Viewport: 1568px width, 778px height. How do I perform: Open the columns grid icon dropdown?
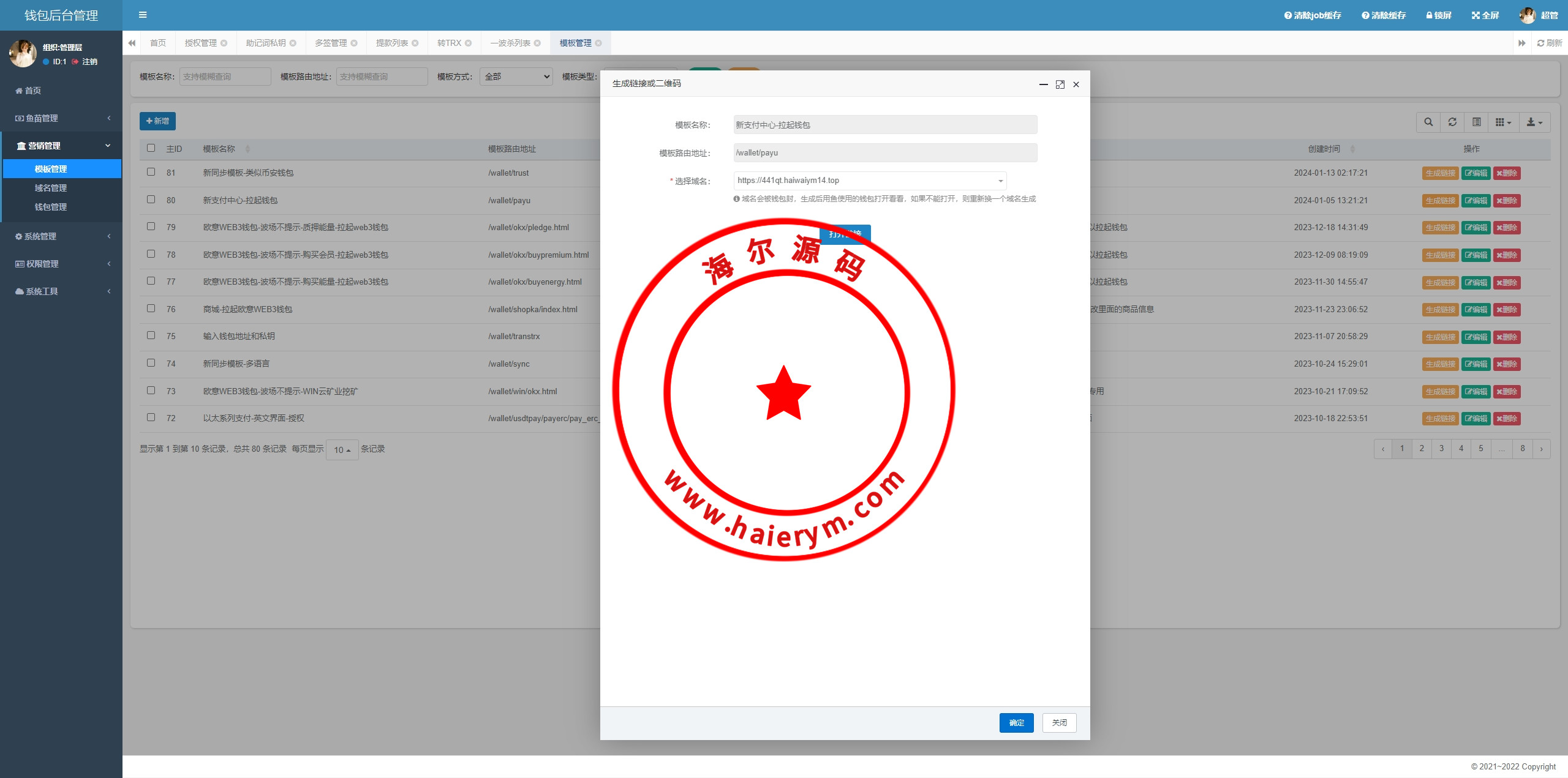[x=1502, y=122]
